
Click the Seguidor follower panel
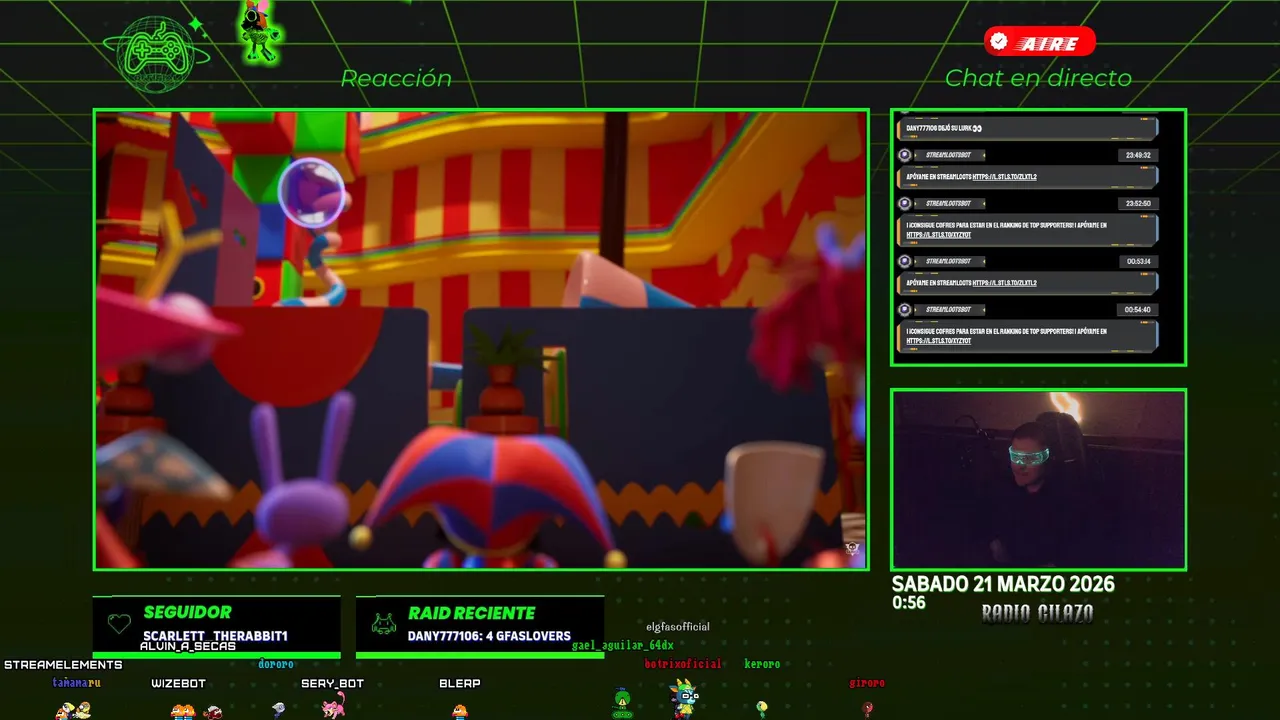pyautogui.click(x=217, y=627)
